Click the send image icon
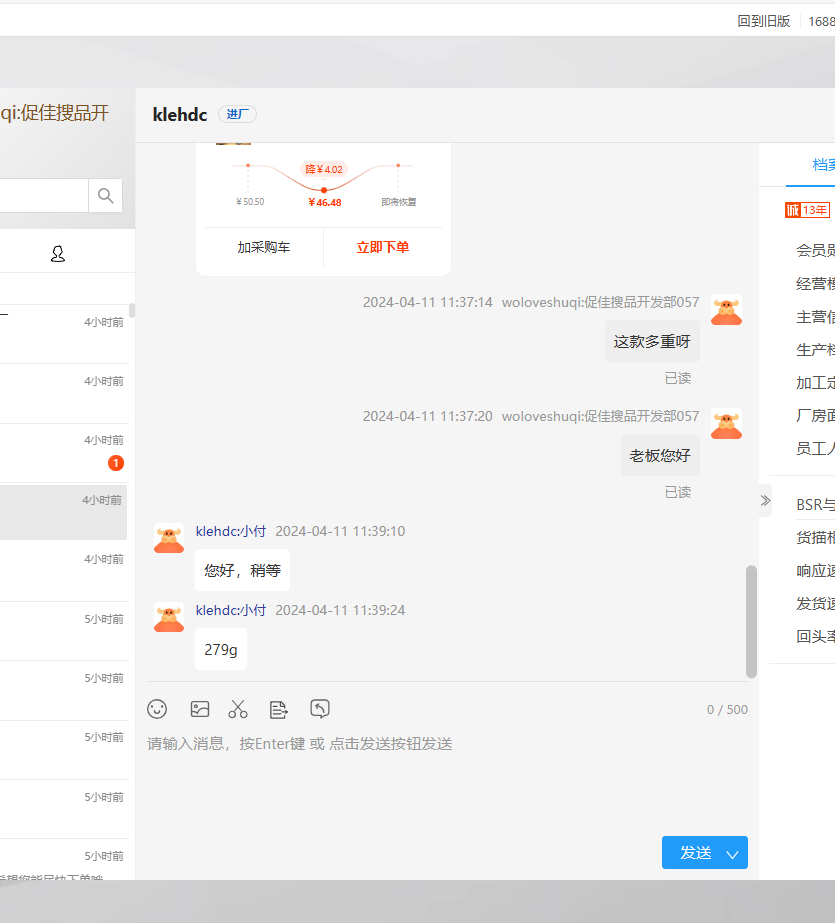The height and width of the screenshot is (923, 835). point(200,709)
